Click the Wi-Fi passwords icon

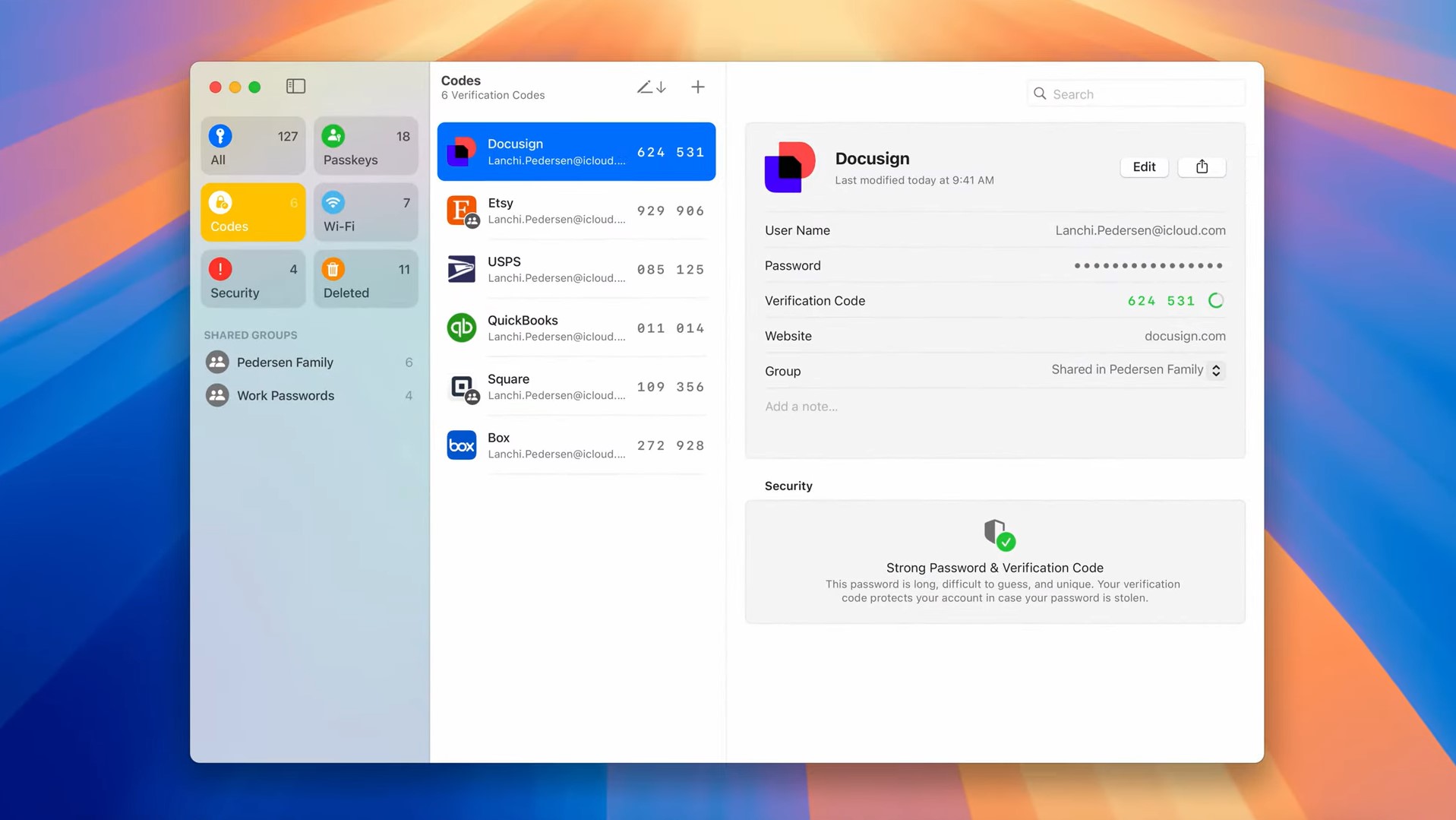point(333,203)
